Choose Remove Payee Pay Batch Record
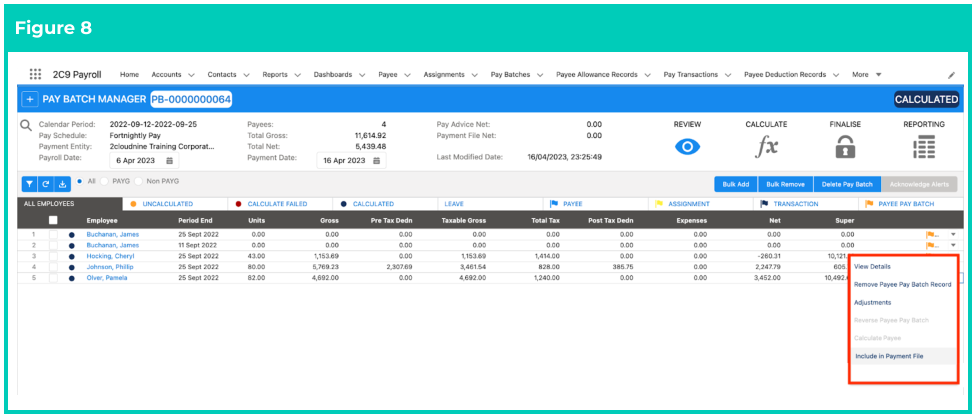Image resolution: width=976 pixels, height=418 pixels. click(x=903, y=284)
